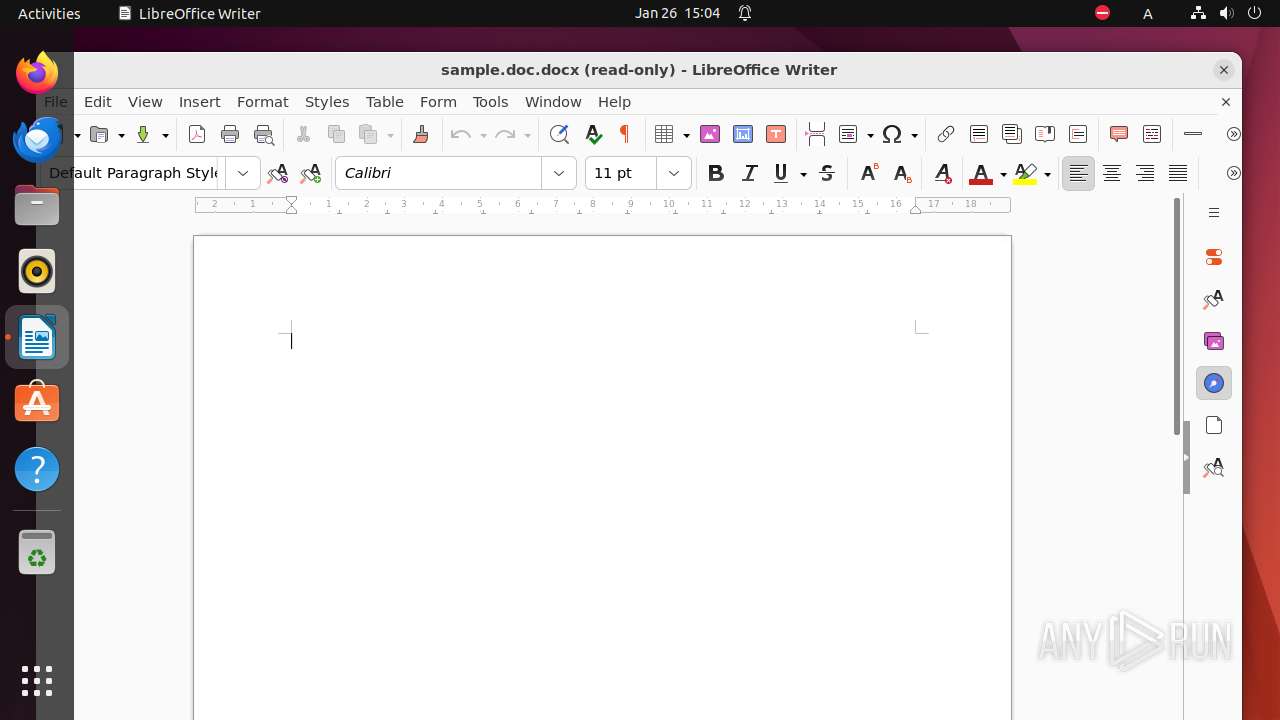Export document directly as PDF
The width and height of the screenshot is (1280, 720).
click(x=197, y=134)
